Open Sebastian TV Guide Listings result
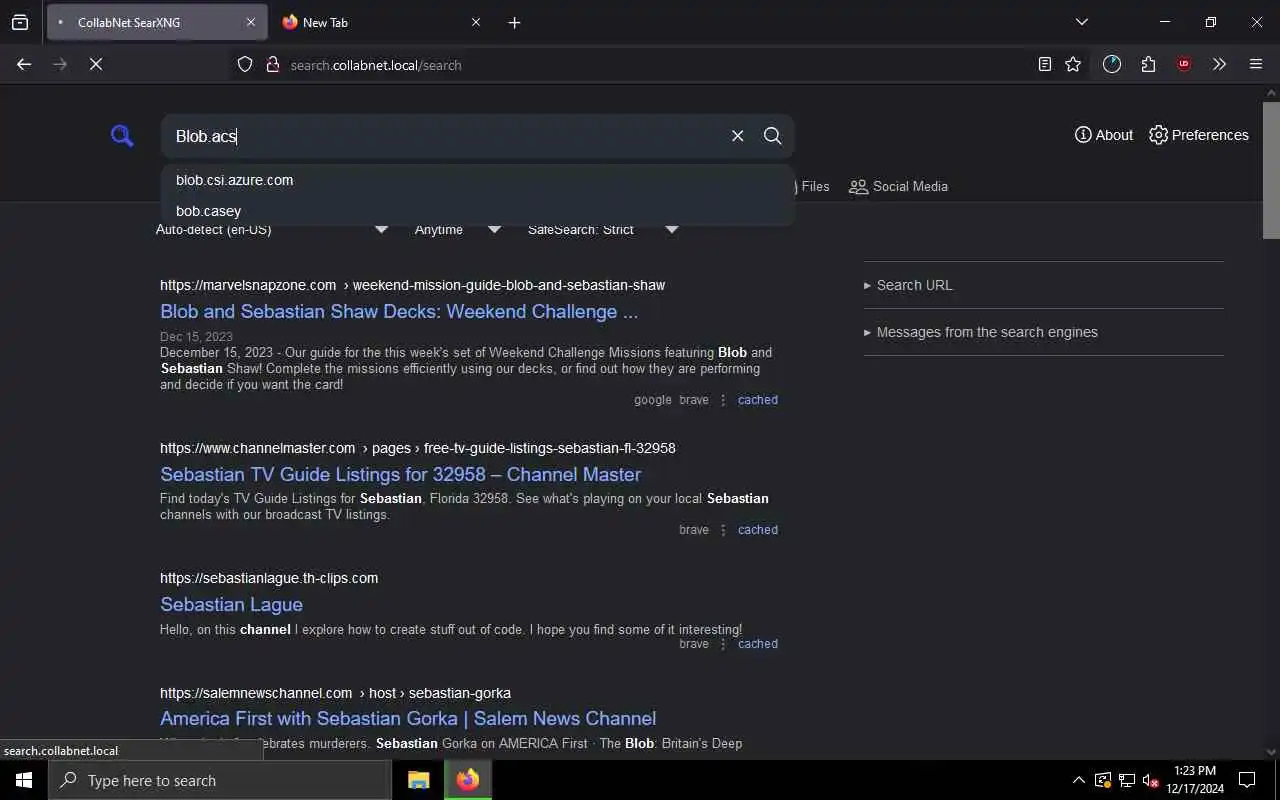 pos(400,474)
